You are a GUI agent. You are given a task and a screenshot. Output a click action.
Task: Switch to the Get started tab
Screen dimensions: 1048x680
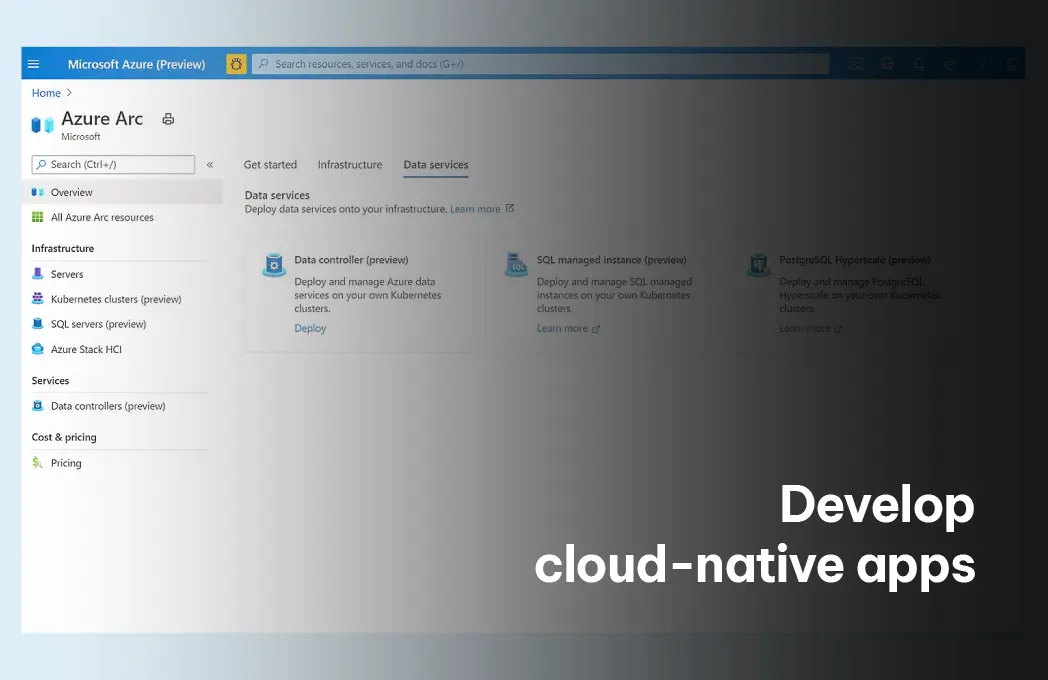coord(270,164)
